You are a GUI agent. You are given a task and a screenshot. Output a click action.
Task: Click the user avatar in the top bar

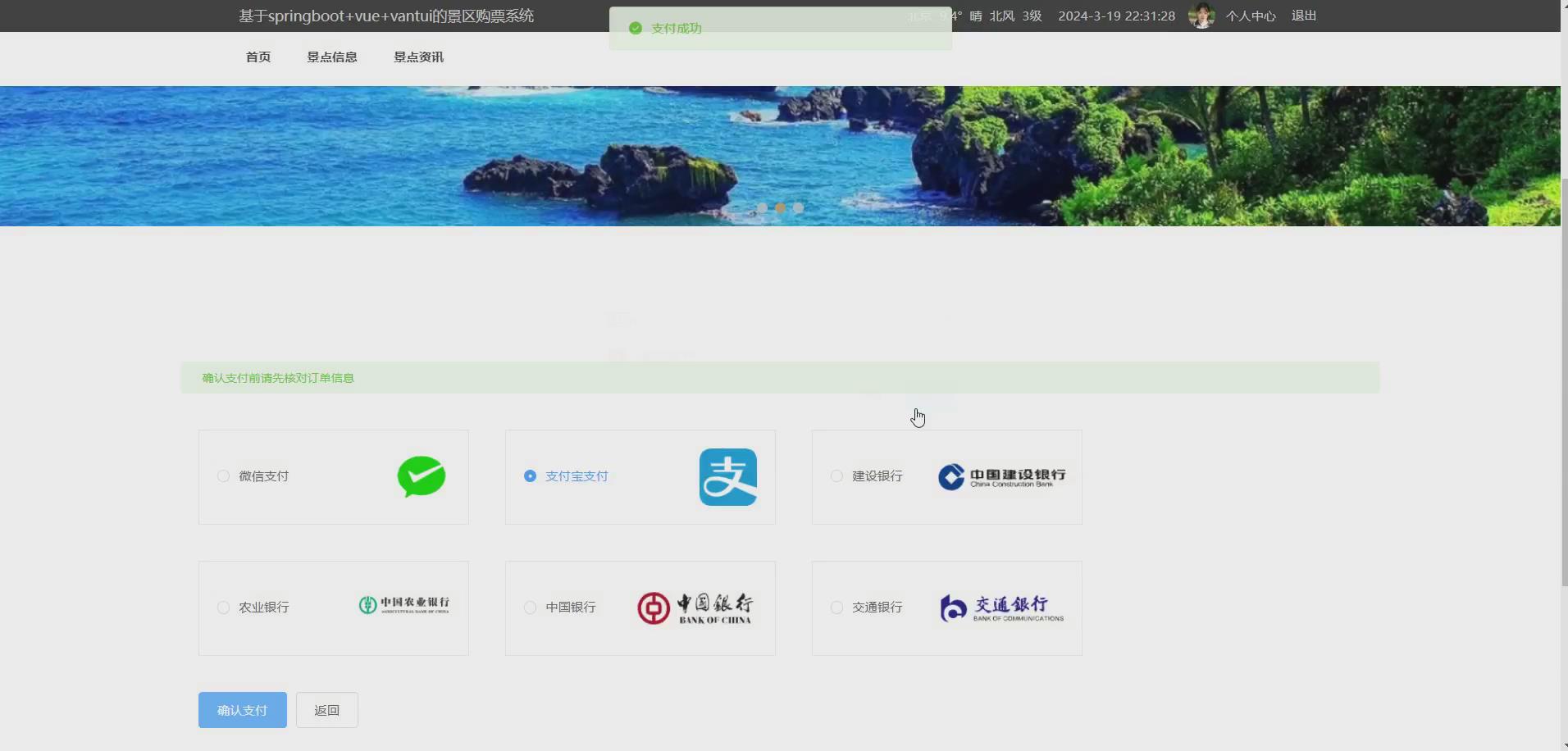click(x=1201, y=16)
